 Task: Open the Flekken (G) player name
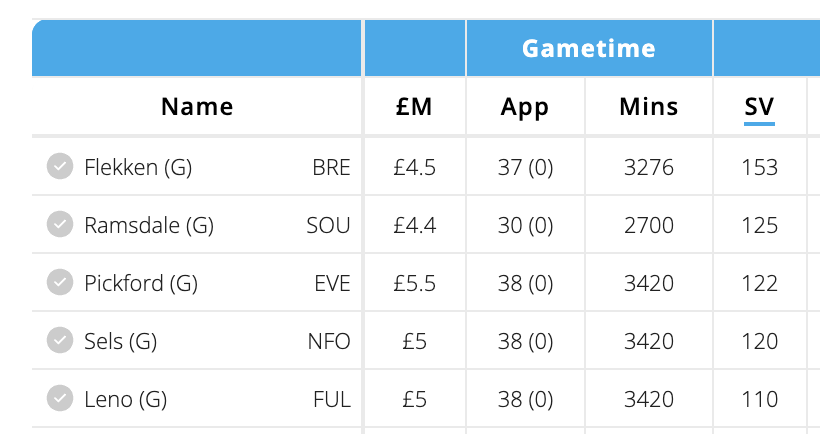pos(138,167)
